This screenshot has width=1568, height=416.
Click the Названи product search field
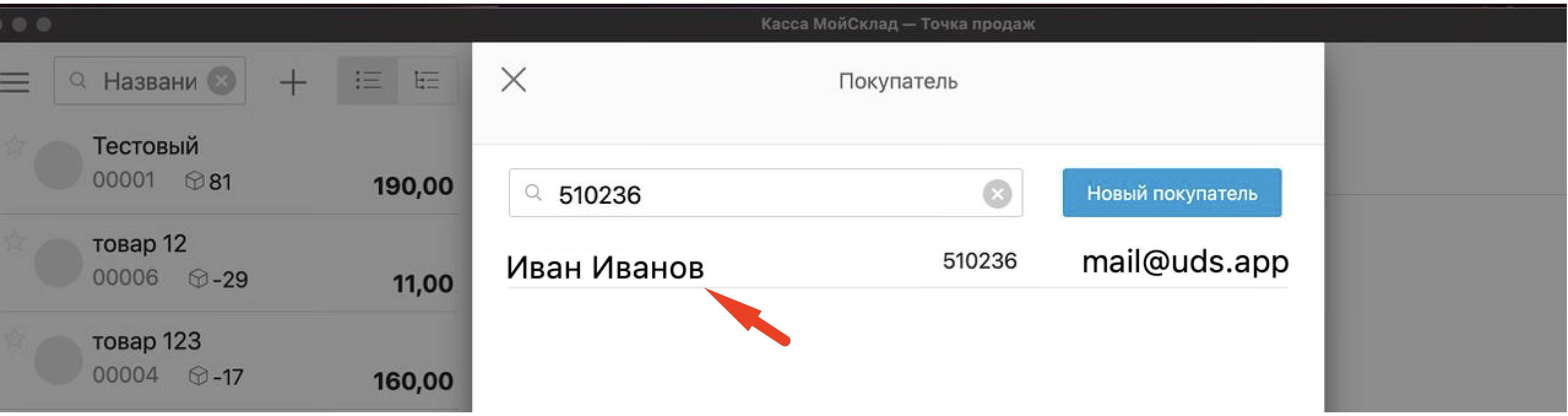[x=150, y=81]
